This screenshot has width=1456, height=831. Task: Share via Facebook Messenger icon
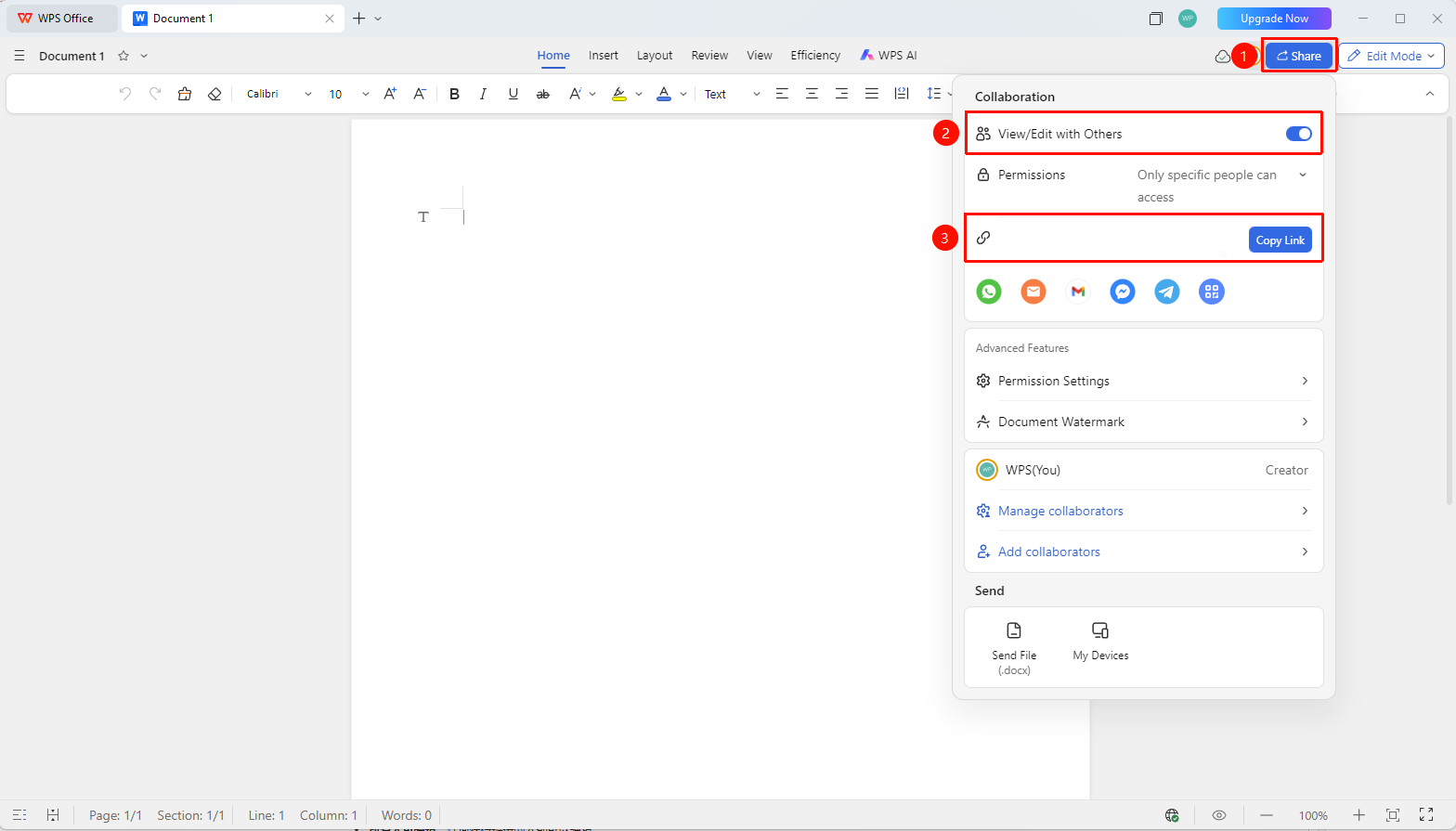pos(1123,292)
